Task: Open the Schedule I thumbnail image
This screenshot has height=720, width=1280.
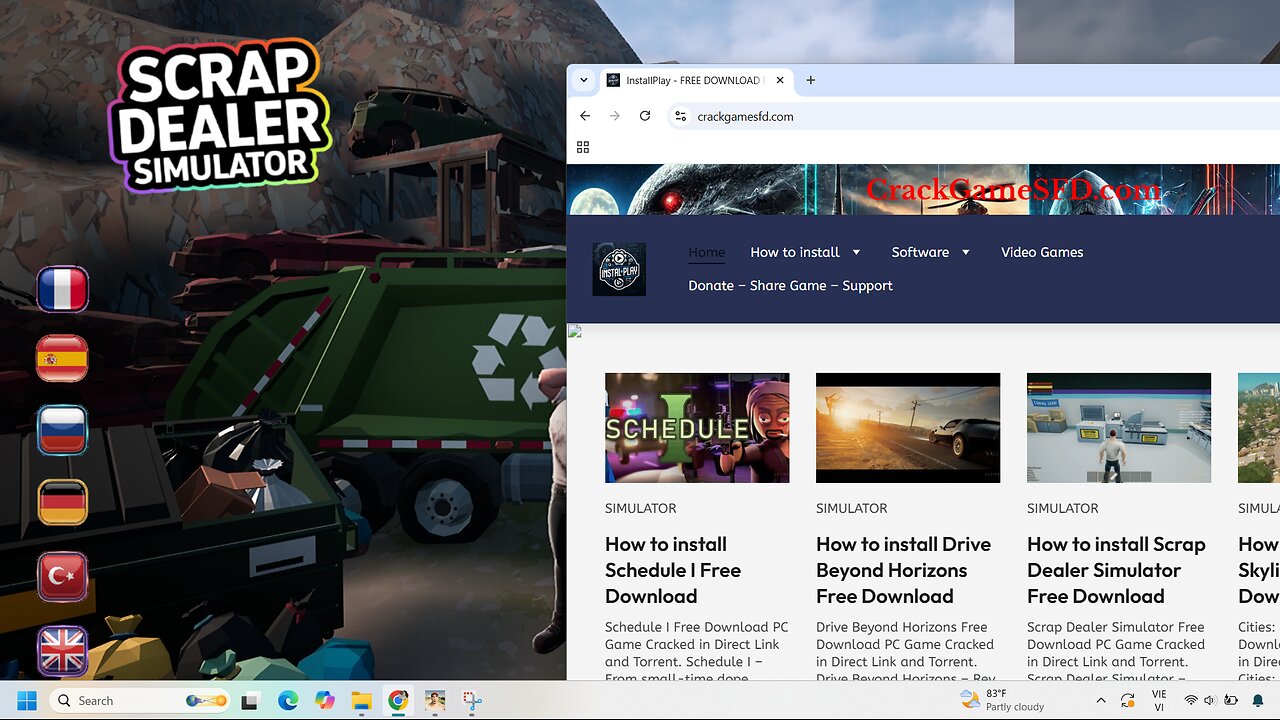Action: click(x=697, y=428)
